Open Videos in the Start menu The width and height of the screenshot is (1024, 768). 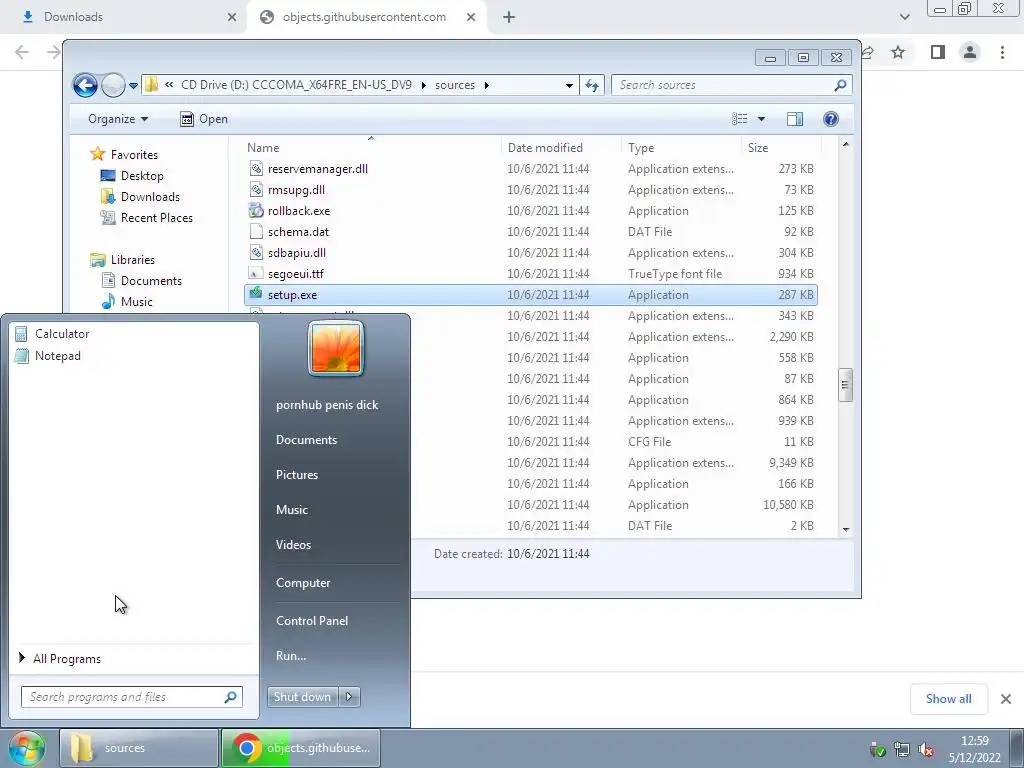[x=293, y=545]
